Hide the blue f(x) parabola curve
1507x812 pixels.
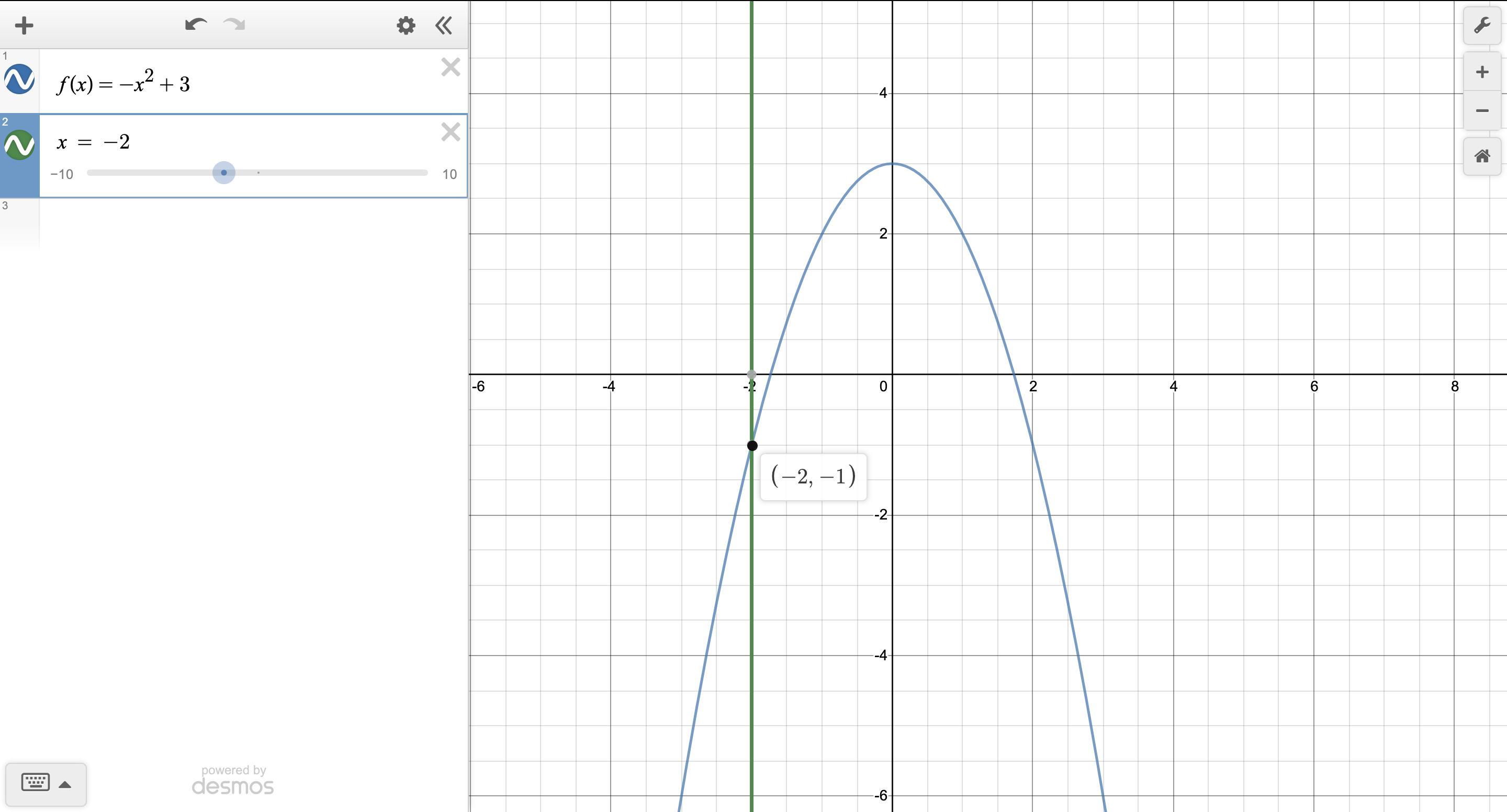click(19, 80)
